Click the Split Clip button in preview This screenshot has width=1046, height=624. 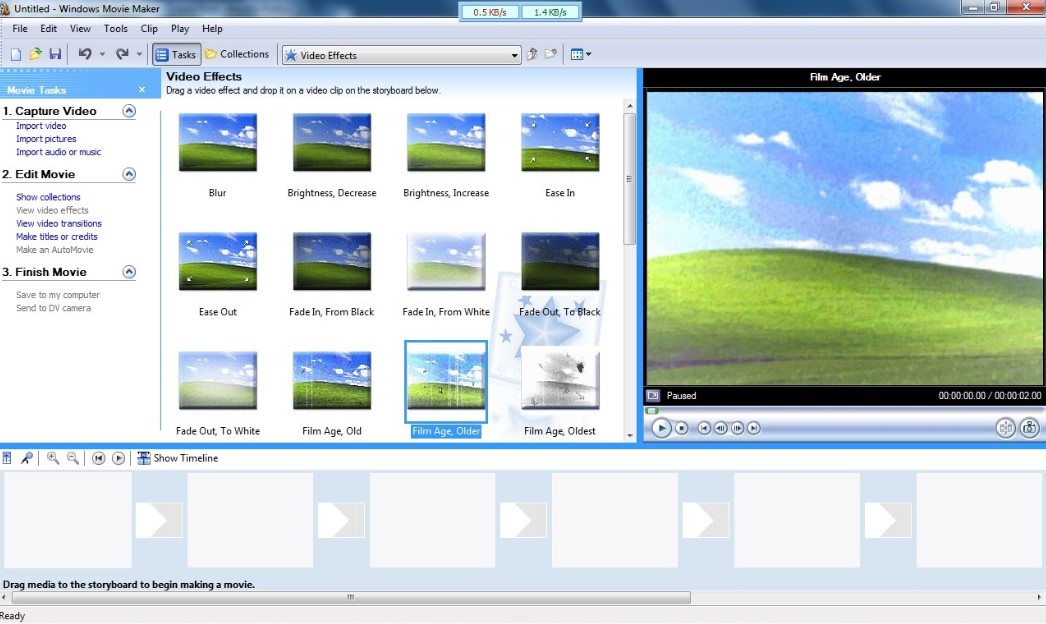pyautogui.click(x=1006, y=428)
